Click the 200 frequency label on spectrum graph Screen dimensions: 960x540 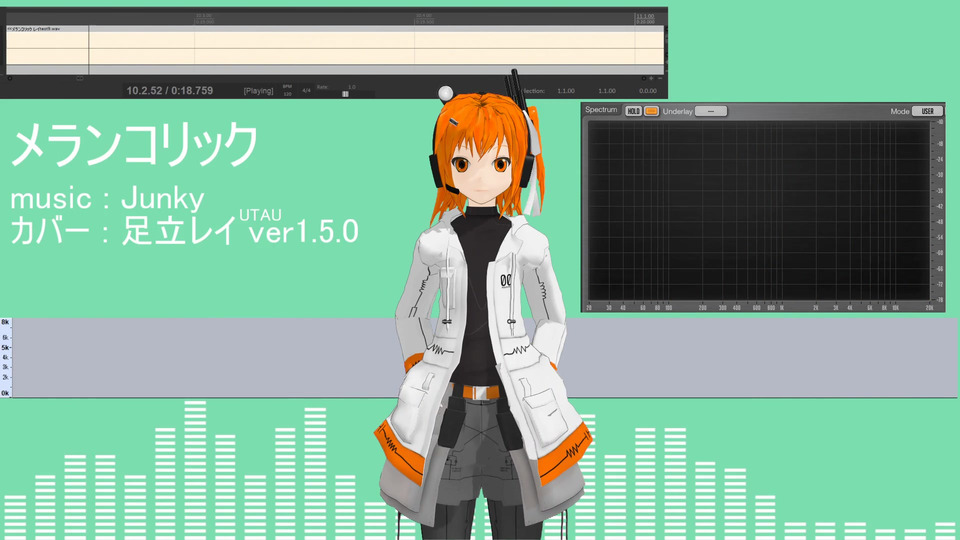703,307
